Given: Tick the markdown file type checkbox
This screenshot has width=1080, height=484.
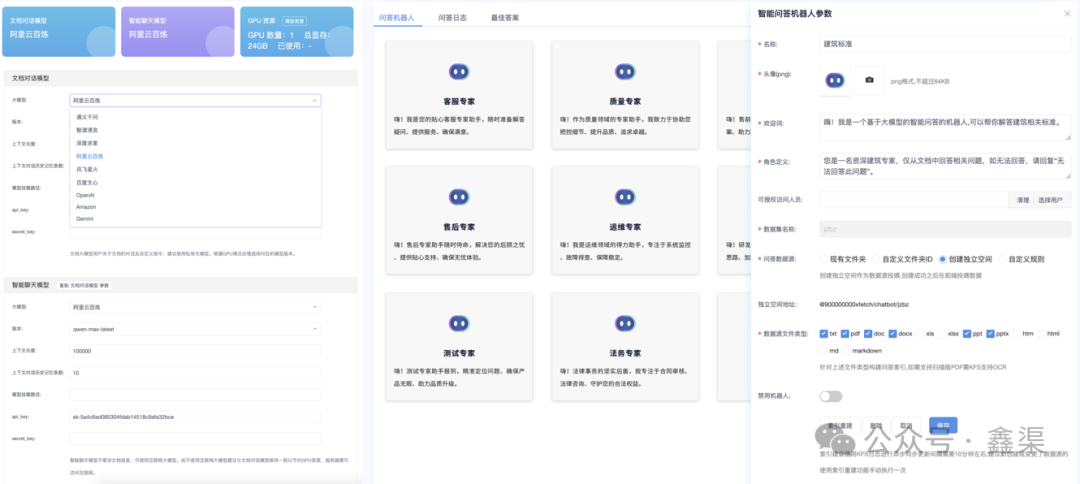Looking at the screenshot, I should pyautogui.click(x=847, y=350).
